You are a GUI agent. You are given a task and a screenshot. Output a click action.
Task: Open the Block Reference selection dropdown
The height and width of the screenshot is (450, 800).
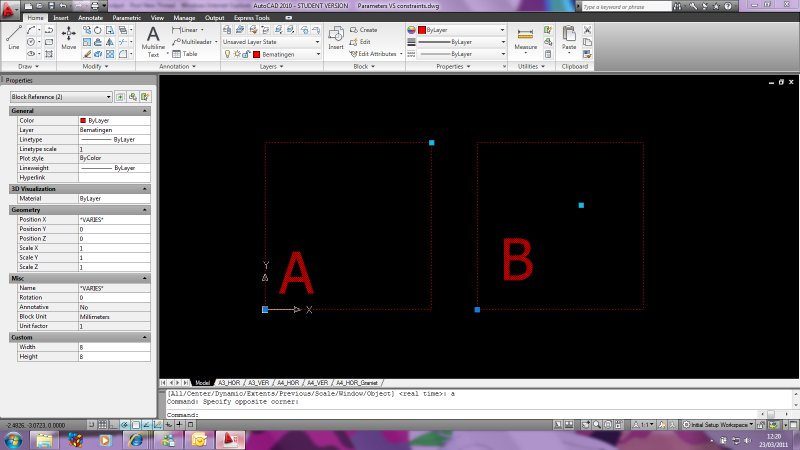point(60,97)
